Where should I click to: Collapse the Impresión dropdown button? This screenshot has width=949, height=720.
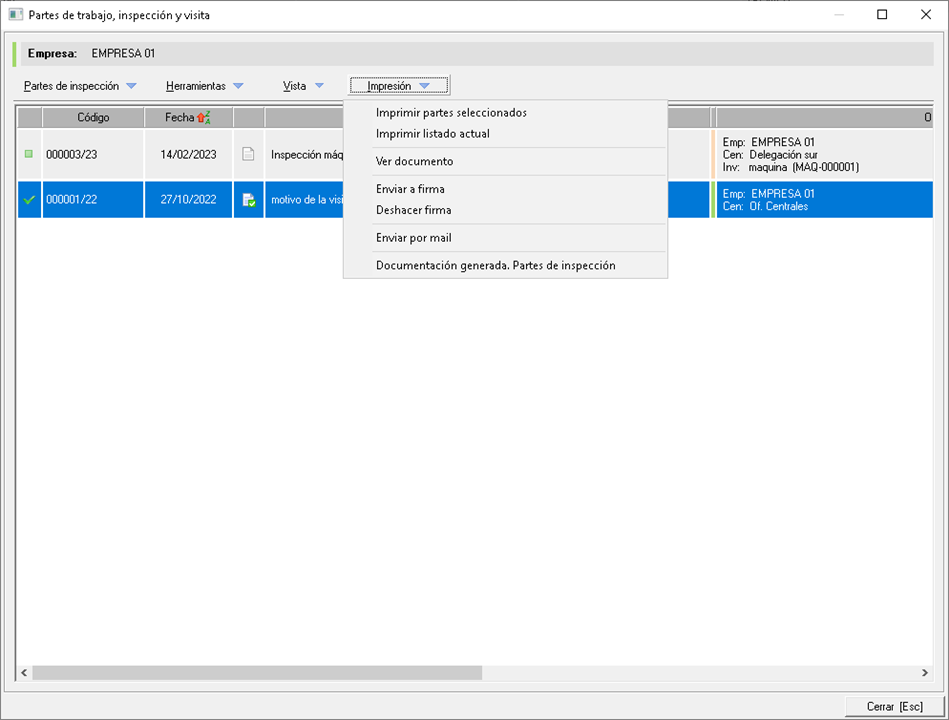pos(399,86)
